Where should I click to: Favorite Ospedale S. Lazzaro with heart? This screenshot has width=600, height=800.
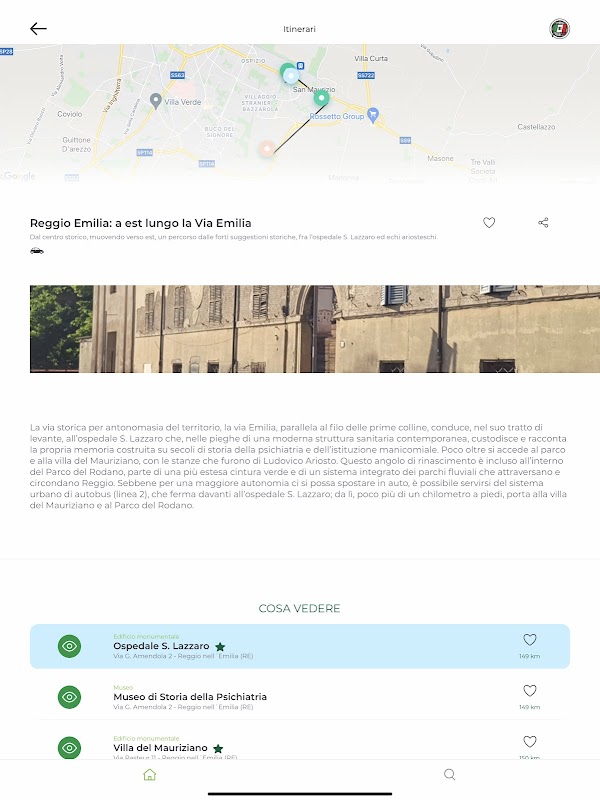coord(530,639)
